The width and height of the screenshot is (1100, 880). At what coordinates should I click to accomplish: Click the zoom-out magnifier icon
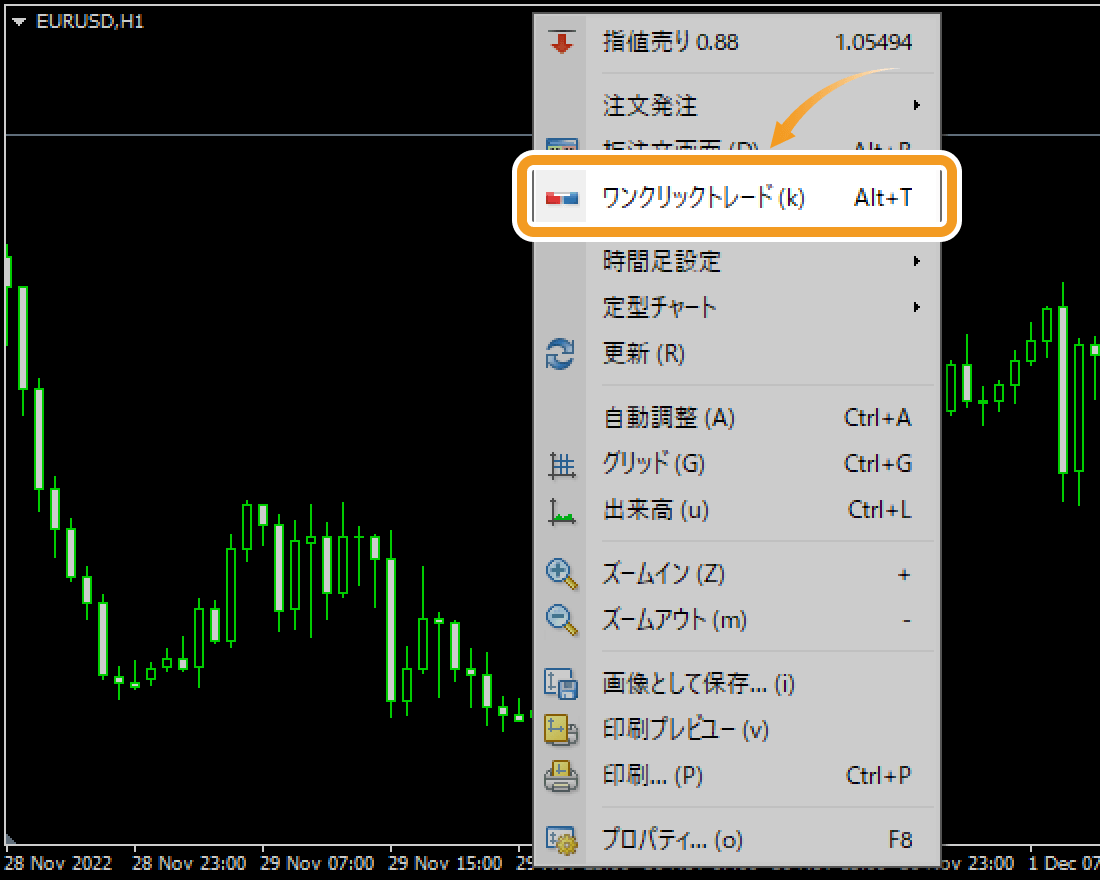click(562, 620)
